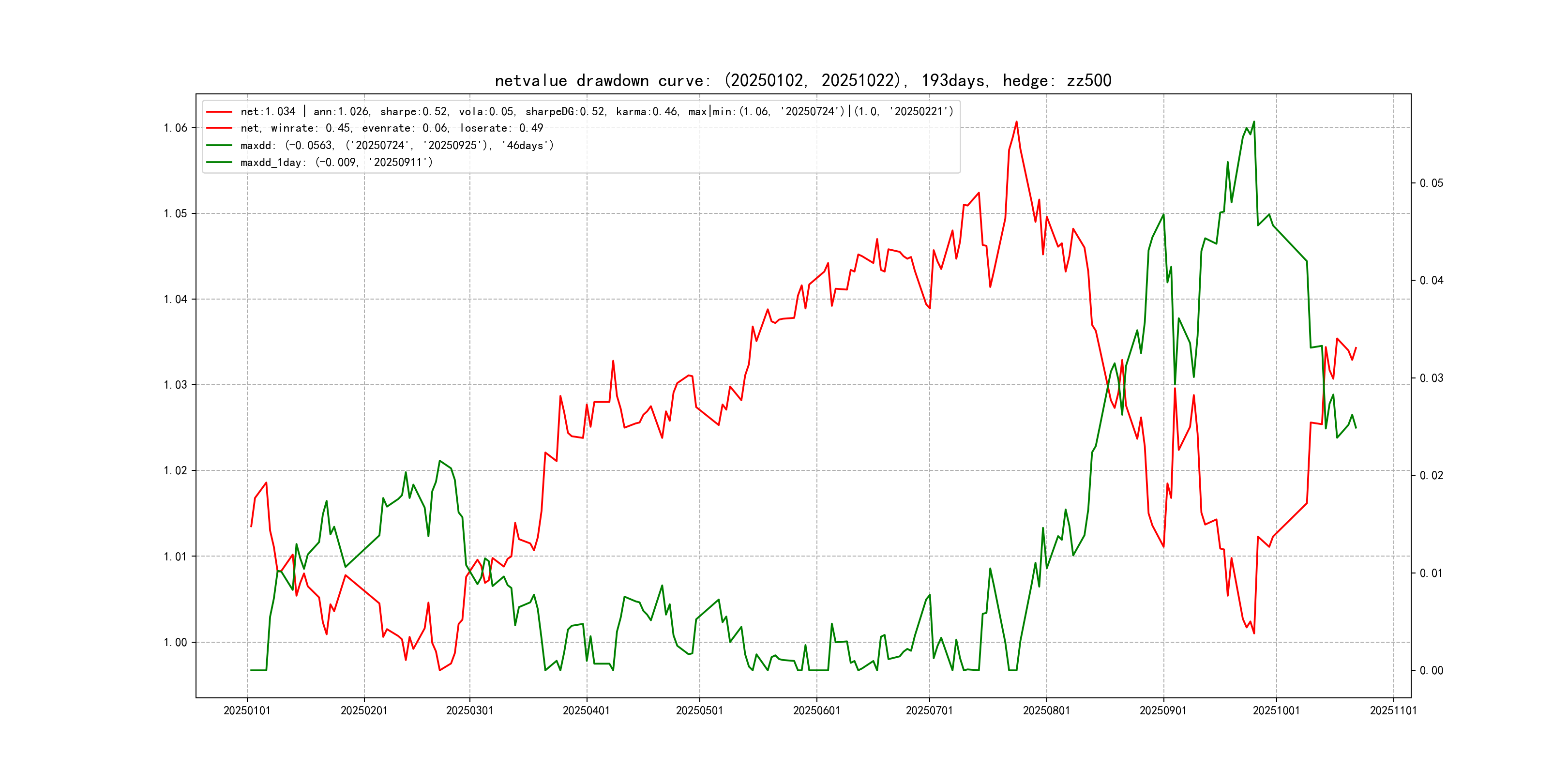Click the 20251101 x-axis tick label
1568x784 pixels.
(x=1393, y=711)
